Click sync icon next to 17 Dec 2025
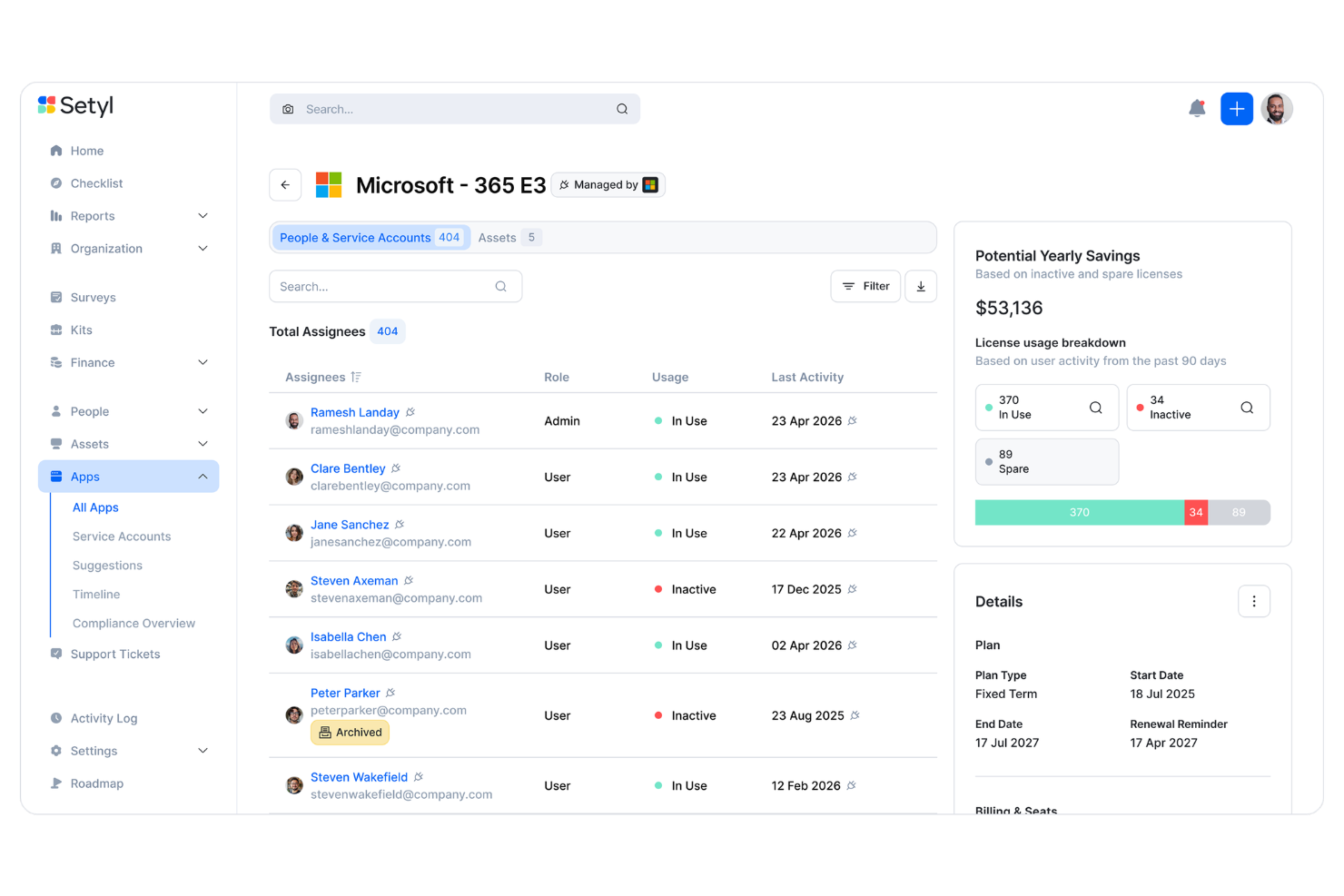 point(853,589)
